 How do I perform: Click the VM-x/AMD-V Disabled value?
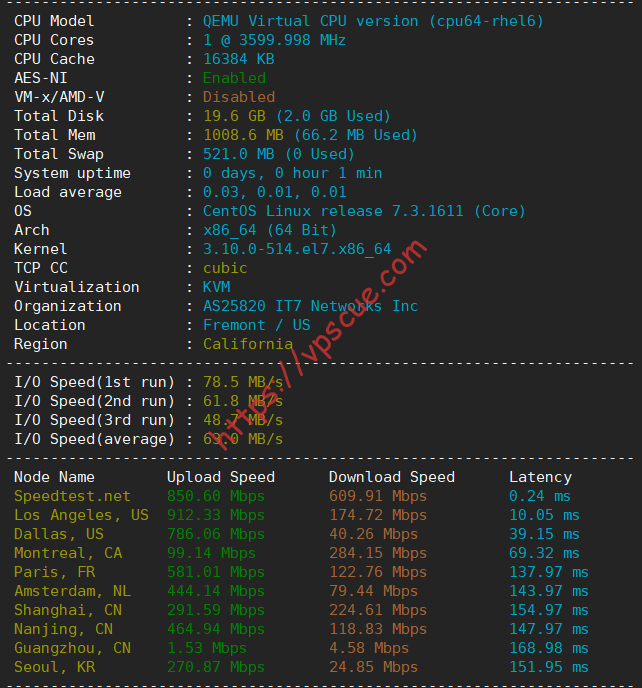coord(239,97)
